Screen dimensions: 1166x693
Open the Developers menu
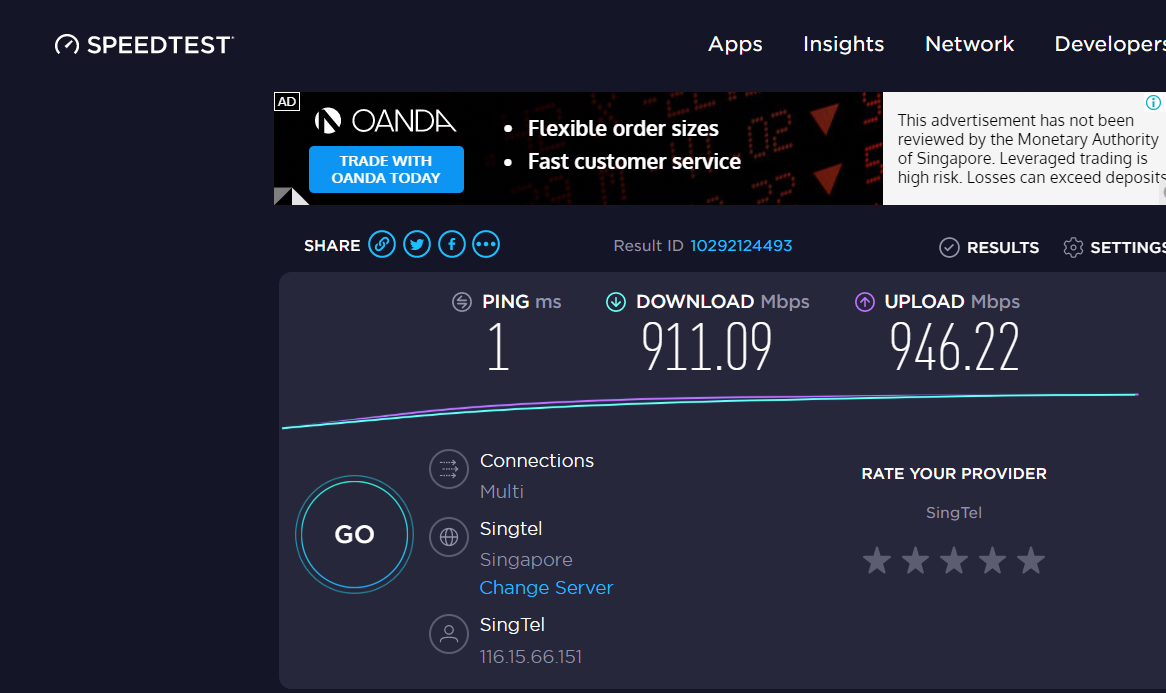(1109, 45)
